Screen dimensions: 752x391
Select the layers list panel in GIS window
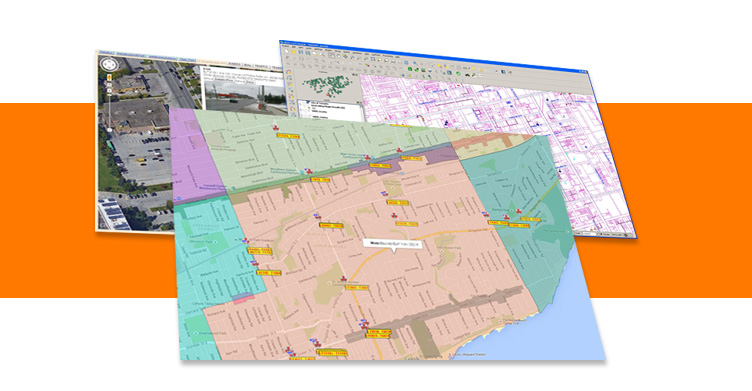coord(330,110)
